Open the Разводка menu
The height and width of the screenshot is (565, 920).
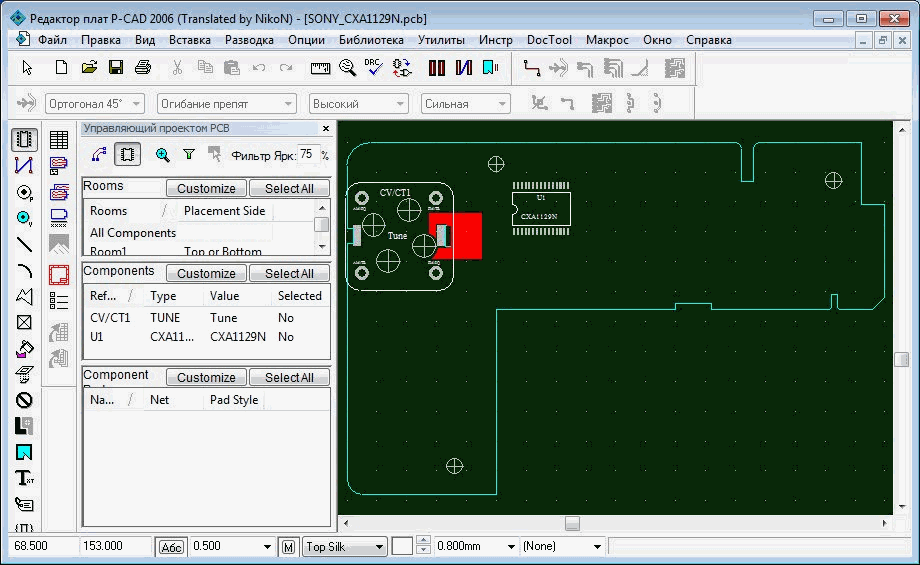pos(249,40)
